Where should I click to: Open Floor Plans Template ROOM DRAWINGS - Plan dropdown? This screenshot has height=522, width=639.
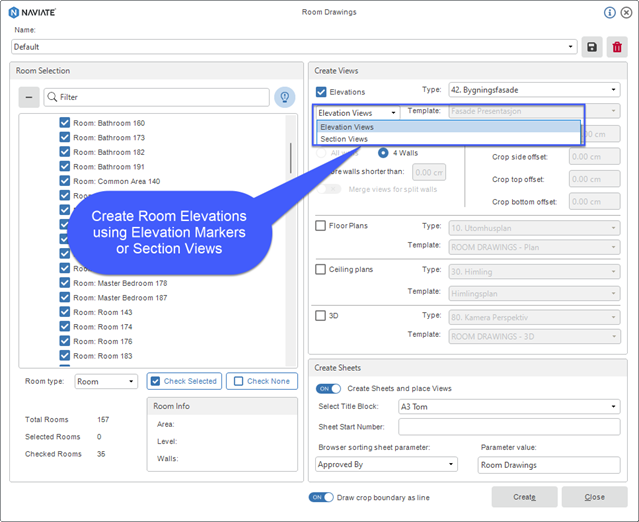click(x=535, y=247)
